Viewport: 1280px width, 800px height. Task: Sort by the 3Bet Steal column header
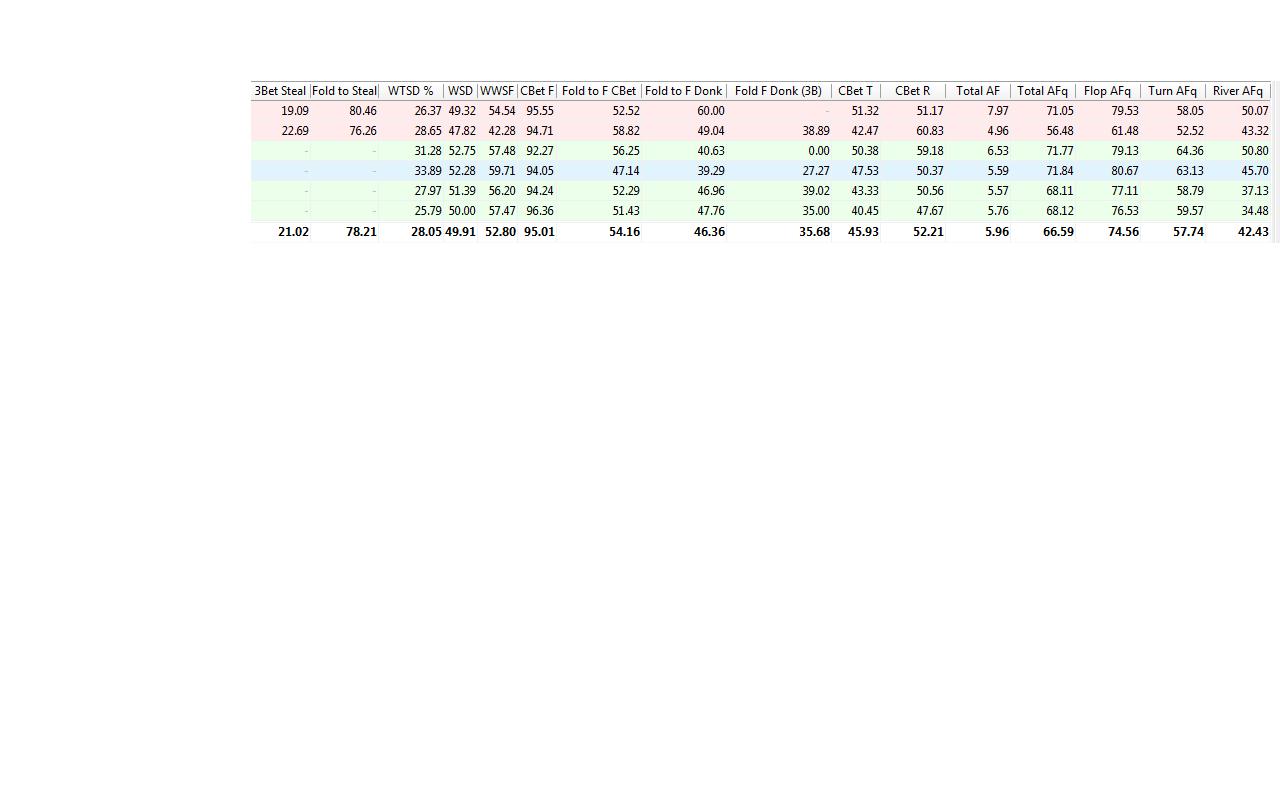(x=280, y=91)
